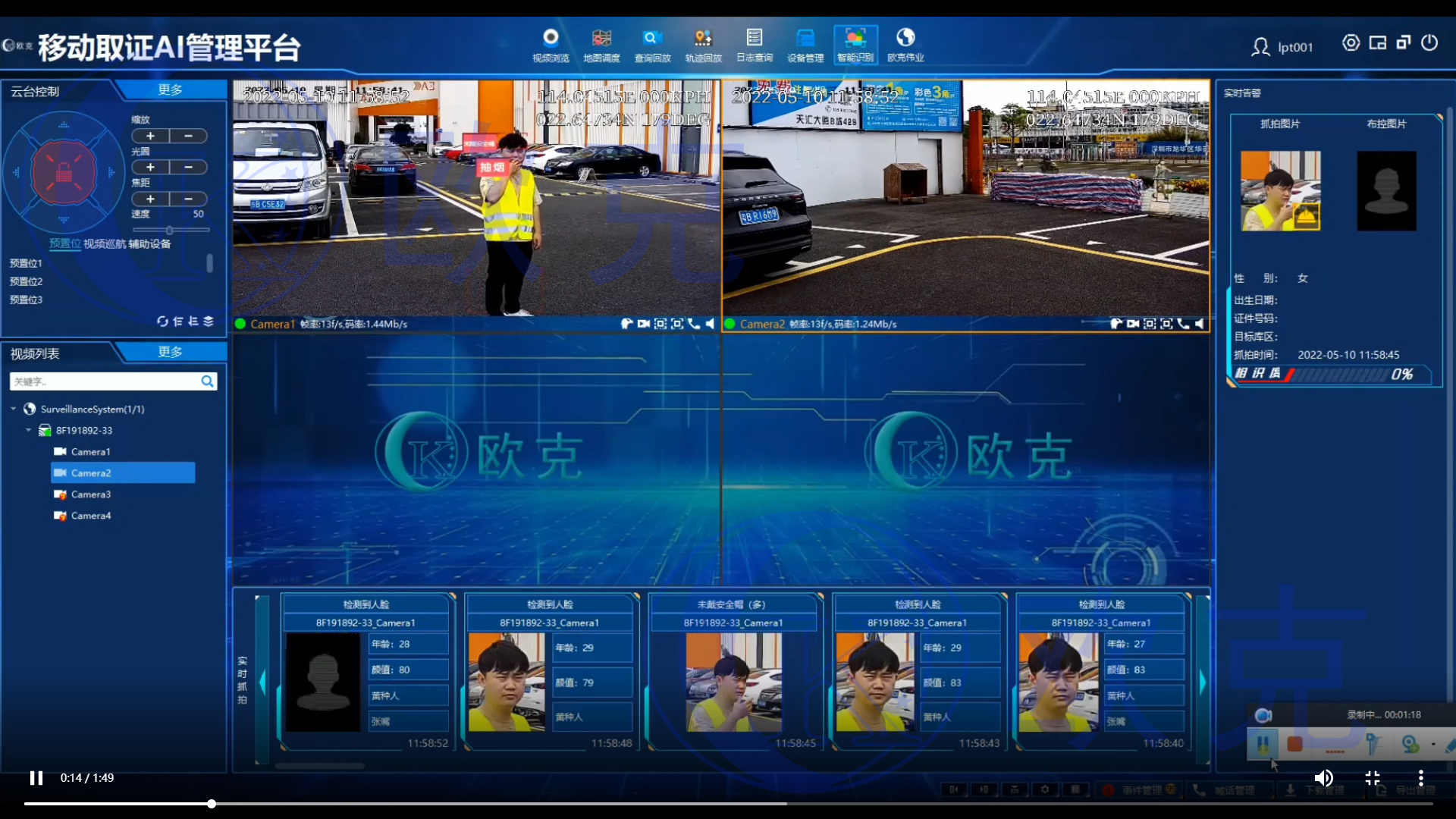Open the 未戴安全帽 no-helmet alert card
This screenshot has width=1456, height=819.
pyautogui.click(x=733, y=672)
